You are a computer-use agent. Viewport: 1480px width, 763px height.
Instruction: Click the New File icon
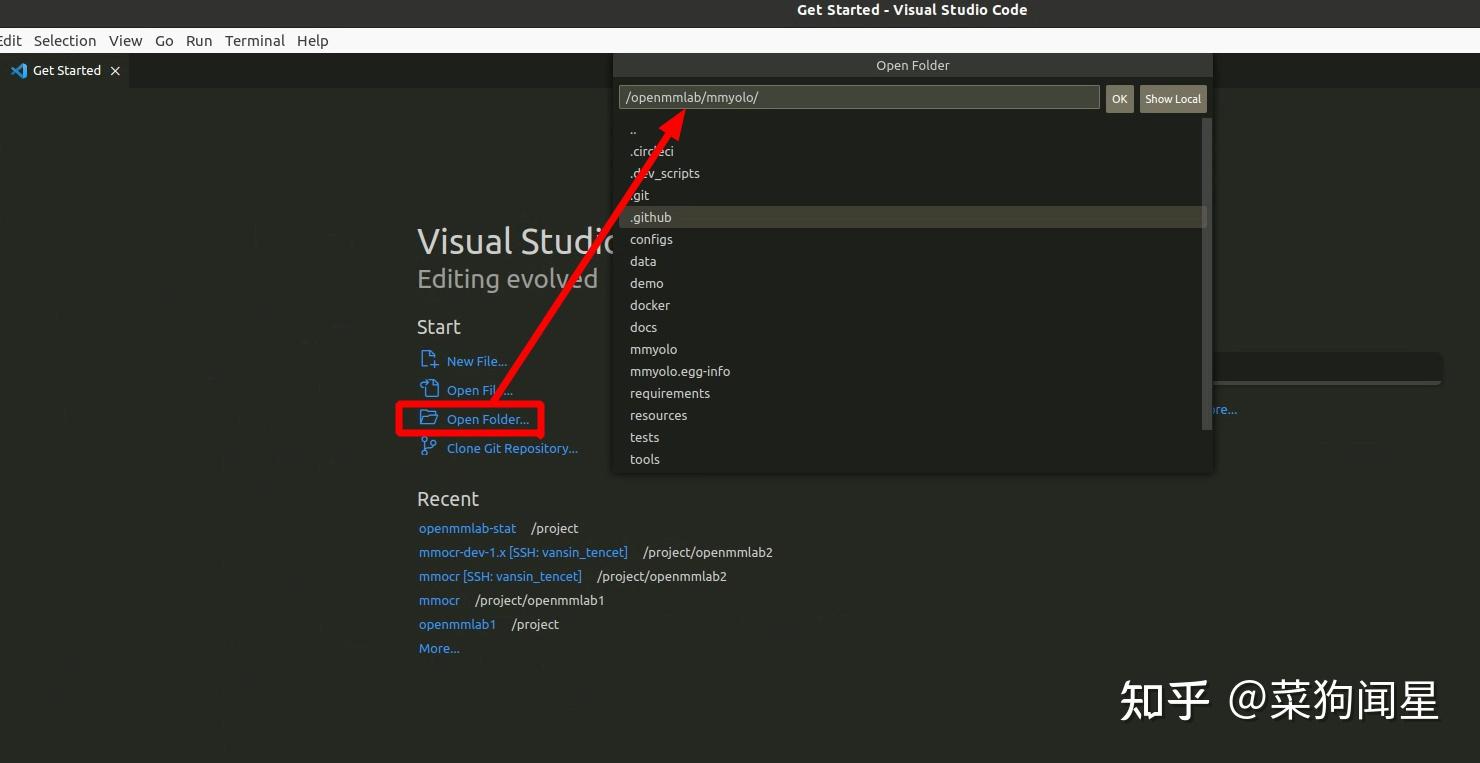point(429,359)
